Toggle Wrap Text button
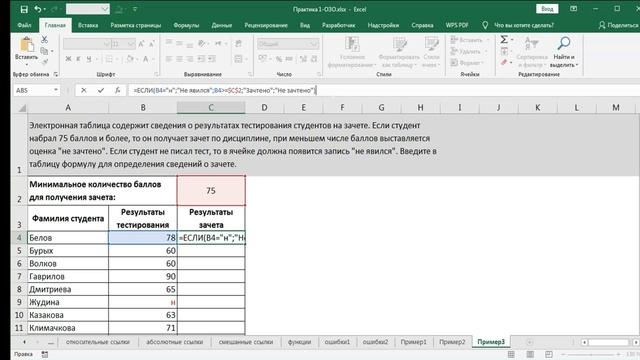 239,43
